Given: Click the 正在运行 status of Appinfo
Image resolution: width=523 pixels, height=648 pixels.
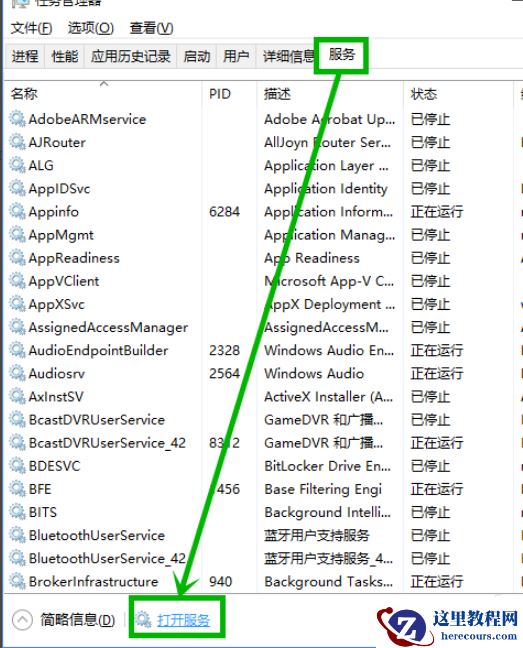Looking at the screenshot, I should [437, 212].
